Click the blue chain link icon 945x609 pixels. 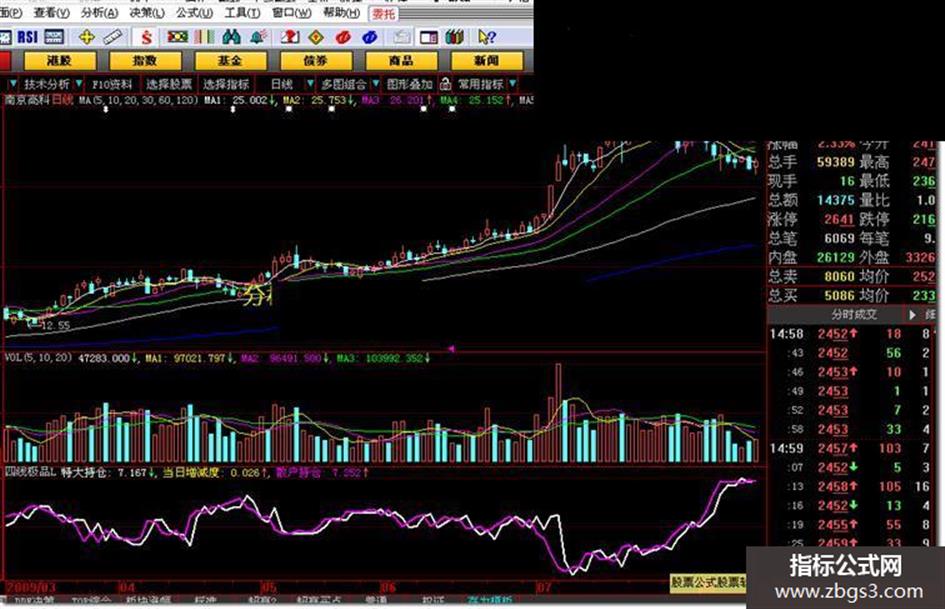pyautogui.click(x=369, y=37)
